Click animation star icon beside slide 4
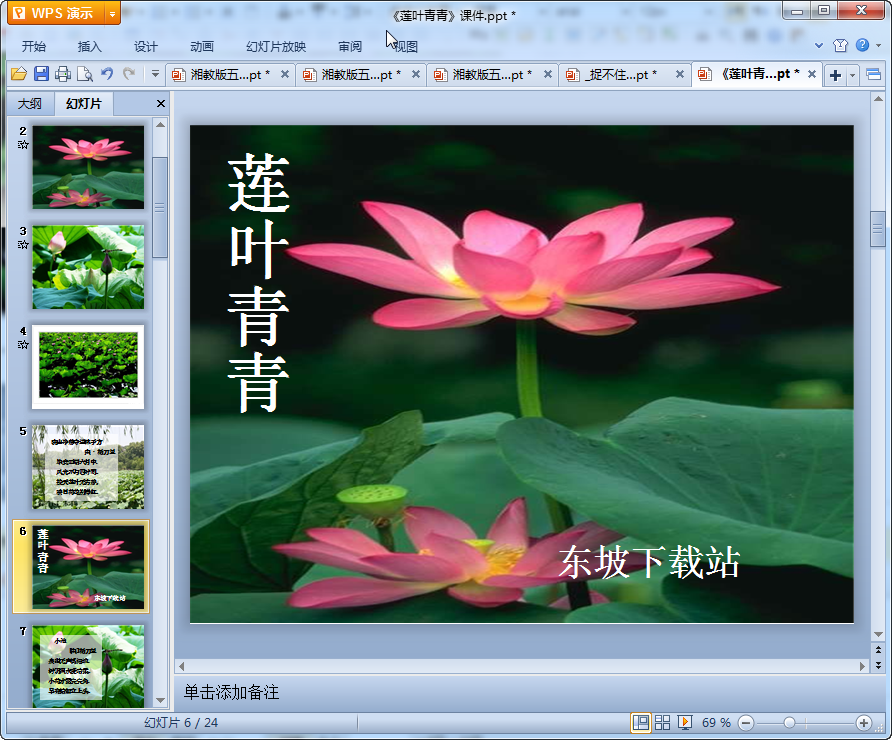Screen dimensions: 892x740 click(23, 345)
